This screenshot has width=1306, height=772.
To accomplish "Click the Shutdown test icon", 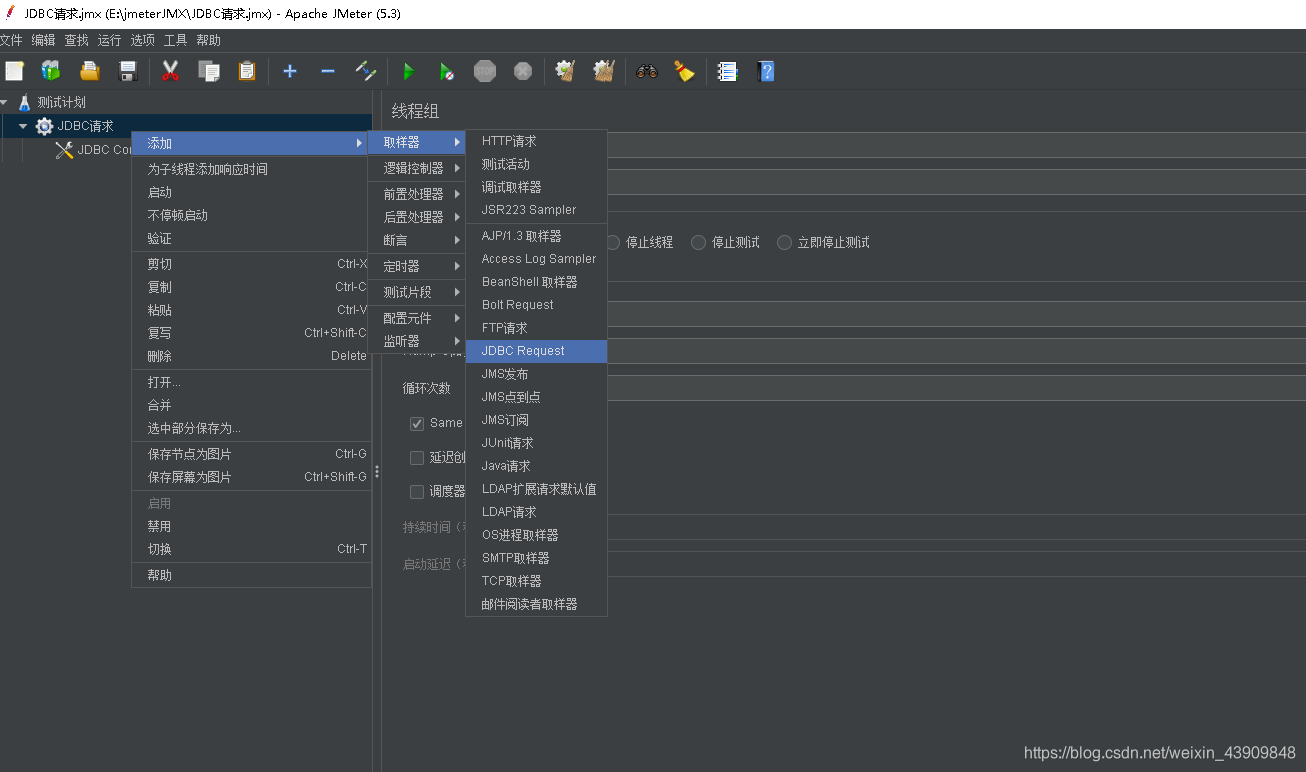I will click(523, 71).
